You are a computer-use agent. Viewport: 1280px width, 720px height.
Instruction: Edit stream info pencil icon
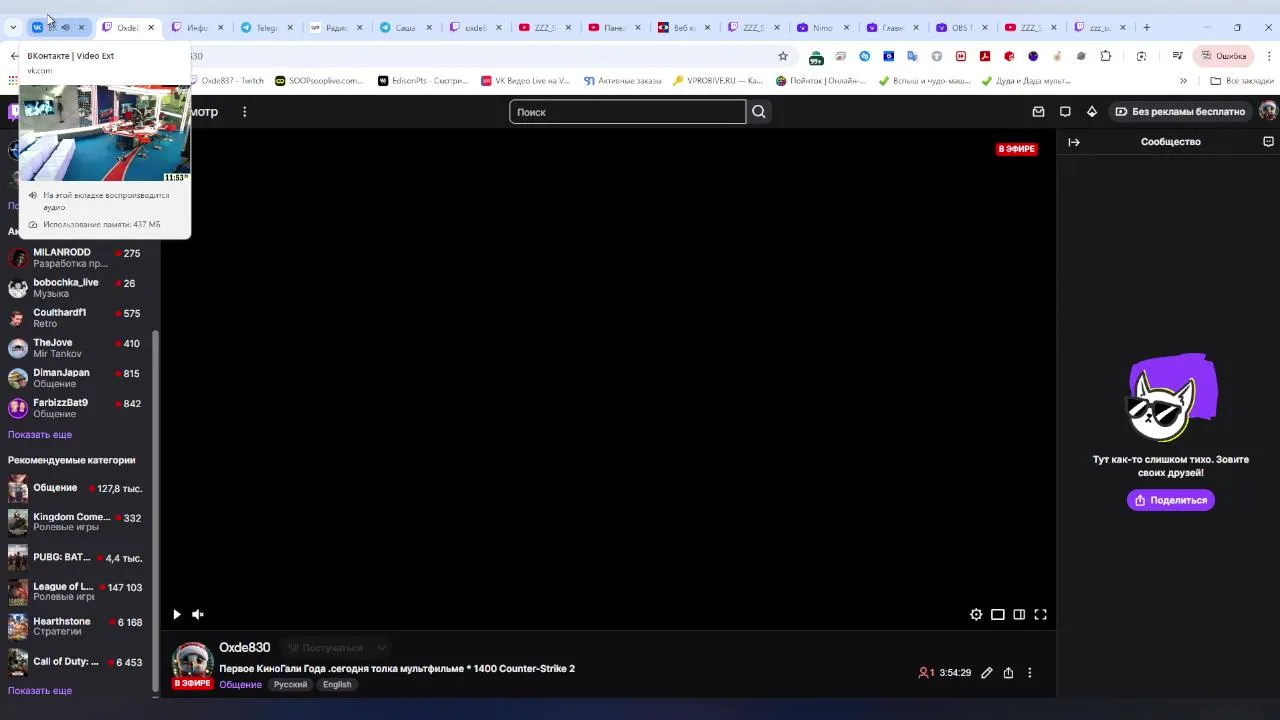tap(987, 673)
